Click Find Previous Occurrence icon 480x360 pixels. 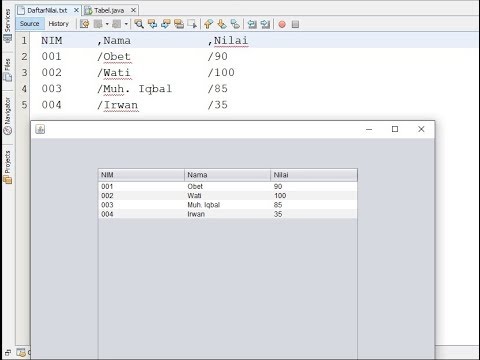152,24
